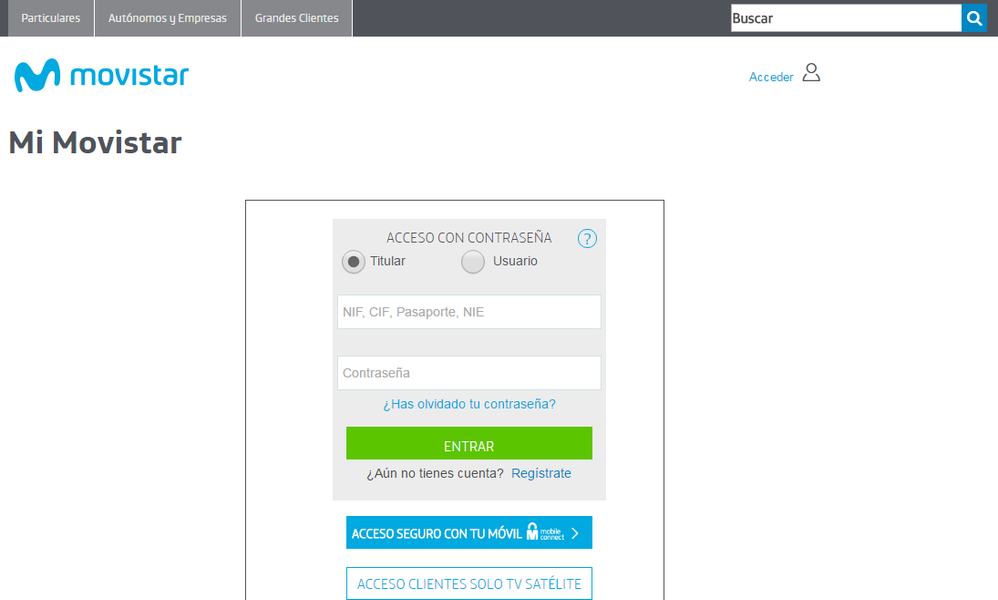Open the help question mark icon
The image size is (998, 600).
(587, 238)
